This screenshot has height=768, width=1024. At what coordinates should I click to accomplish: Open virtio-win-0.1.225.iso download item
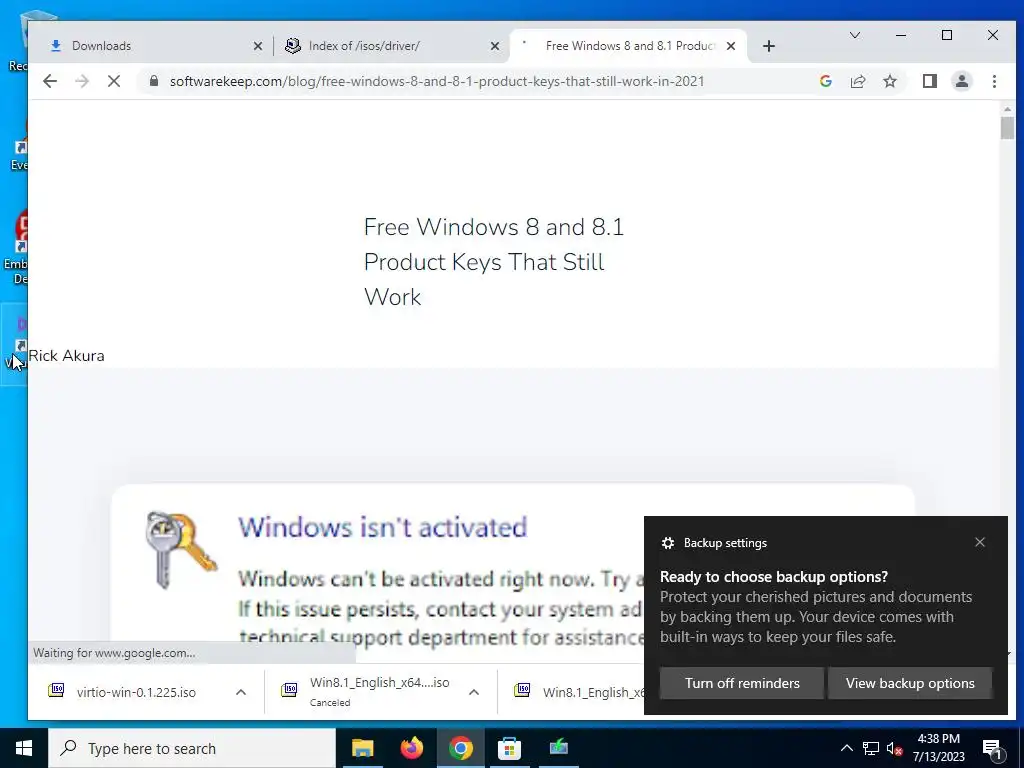136,692
